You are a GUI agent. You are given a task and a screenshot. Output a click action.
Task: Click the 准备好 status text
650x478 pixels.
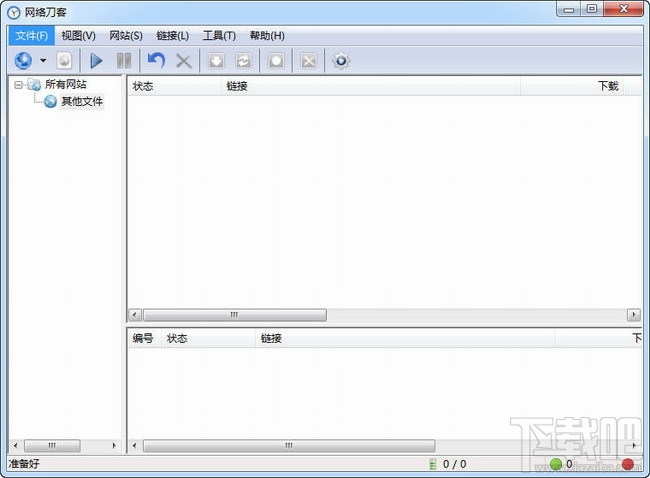24,463
